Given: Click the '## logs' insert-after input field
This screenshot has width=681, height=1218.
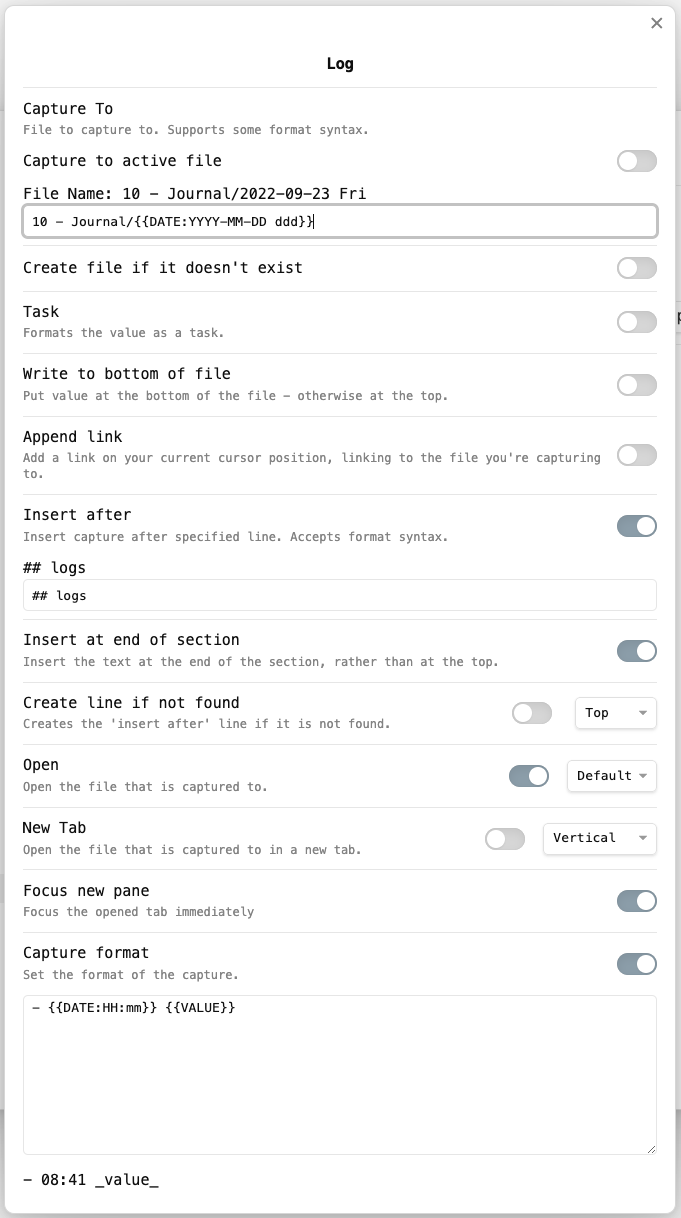Looking at the screenshot, I should pyautogui.click(x=340, y=595).
